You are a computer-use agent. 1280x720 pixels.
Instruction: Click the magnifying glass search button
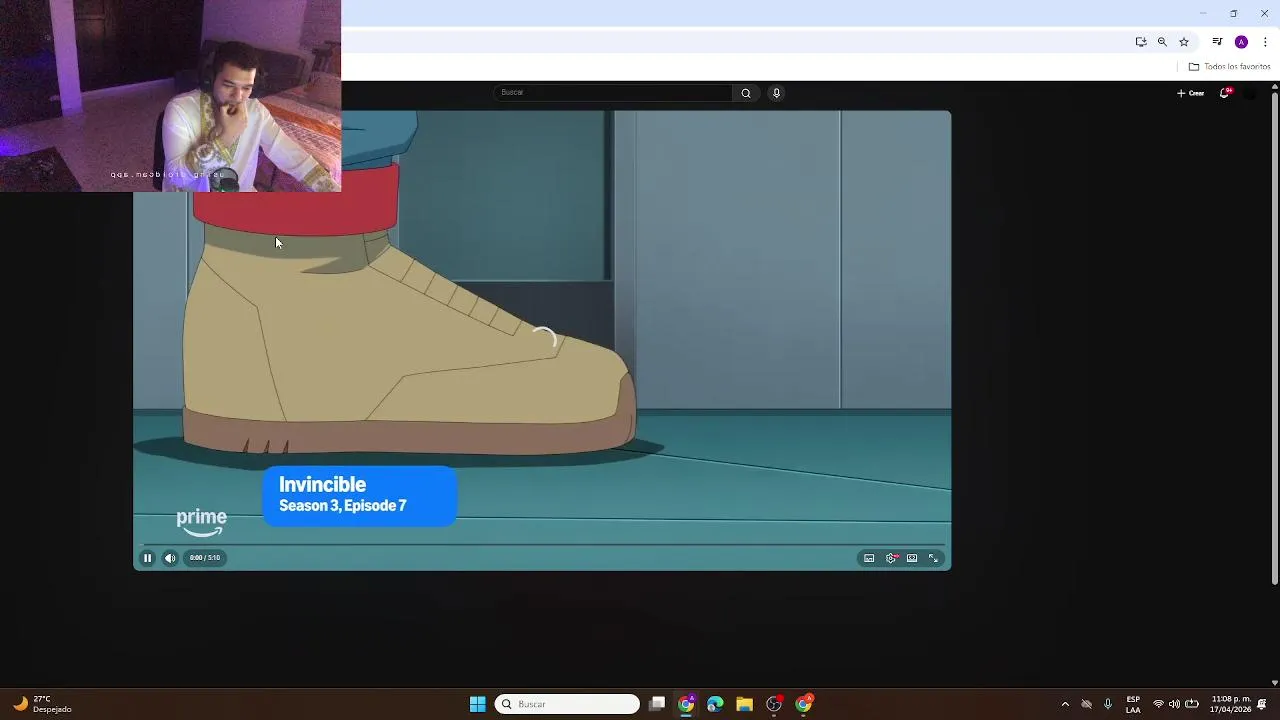(745, 93)
